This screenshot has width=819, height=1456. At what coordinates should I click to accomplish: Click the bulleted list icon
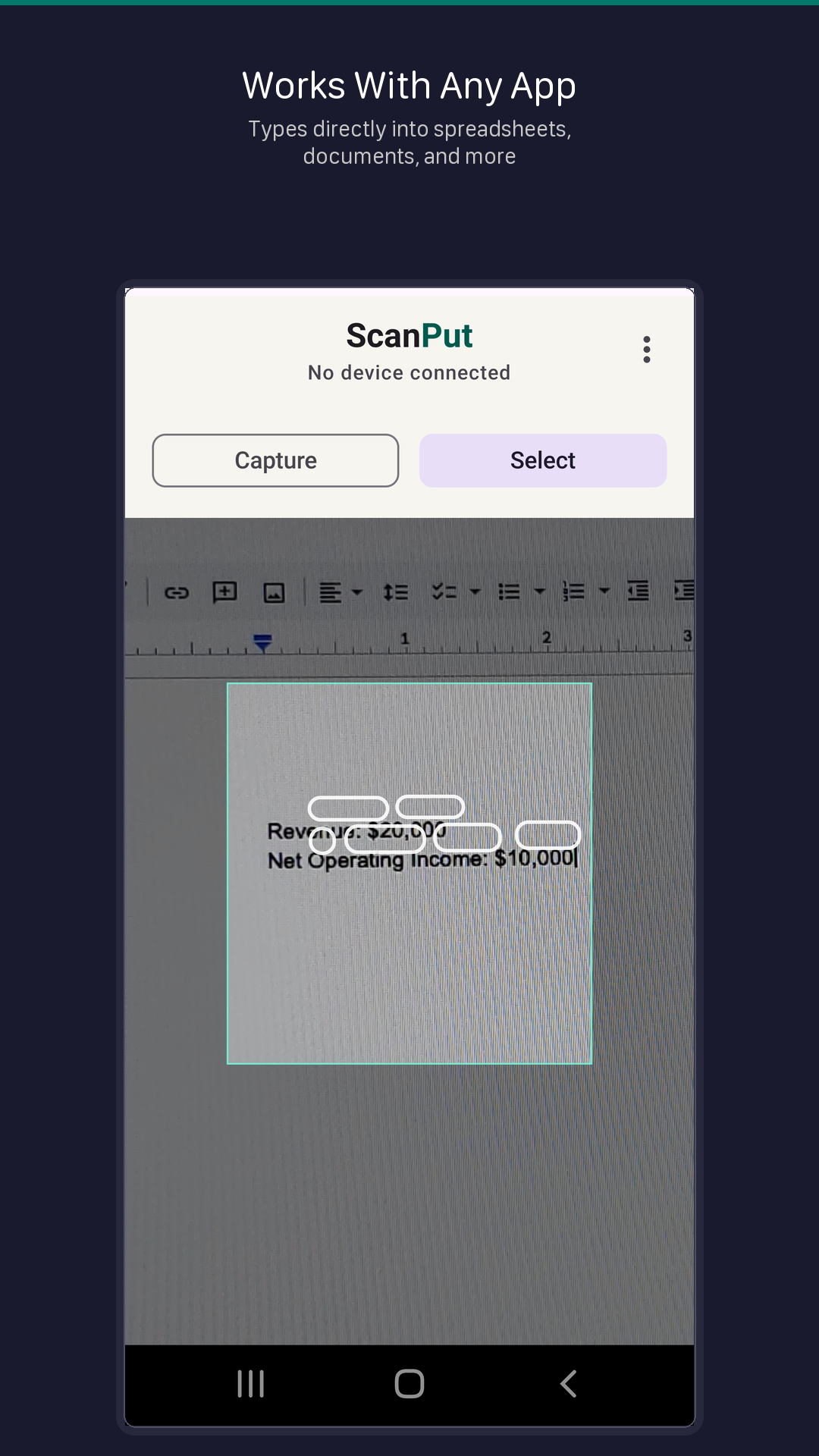509,591
